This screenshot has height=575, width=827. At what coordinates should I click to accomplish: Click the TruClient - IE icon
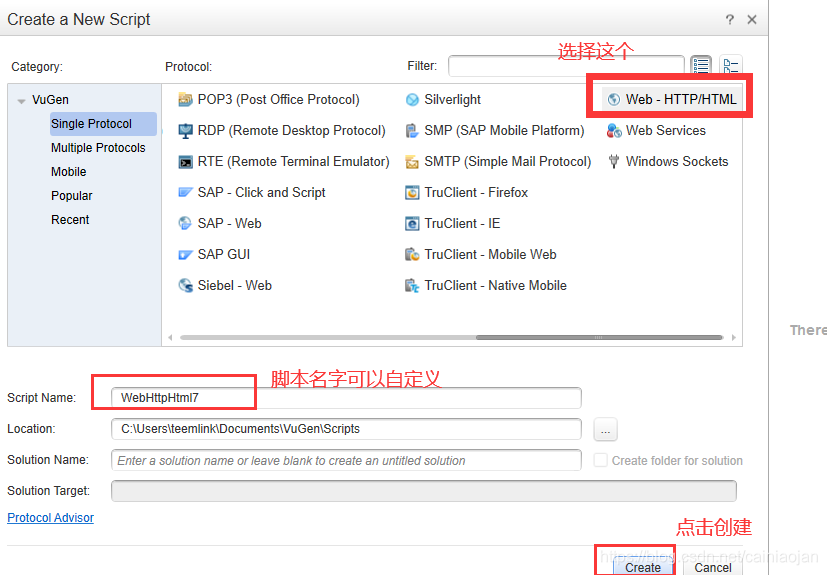412,224
